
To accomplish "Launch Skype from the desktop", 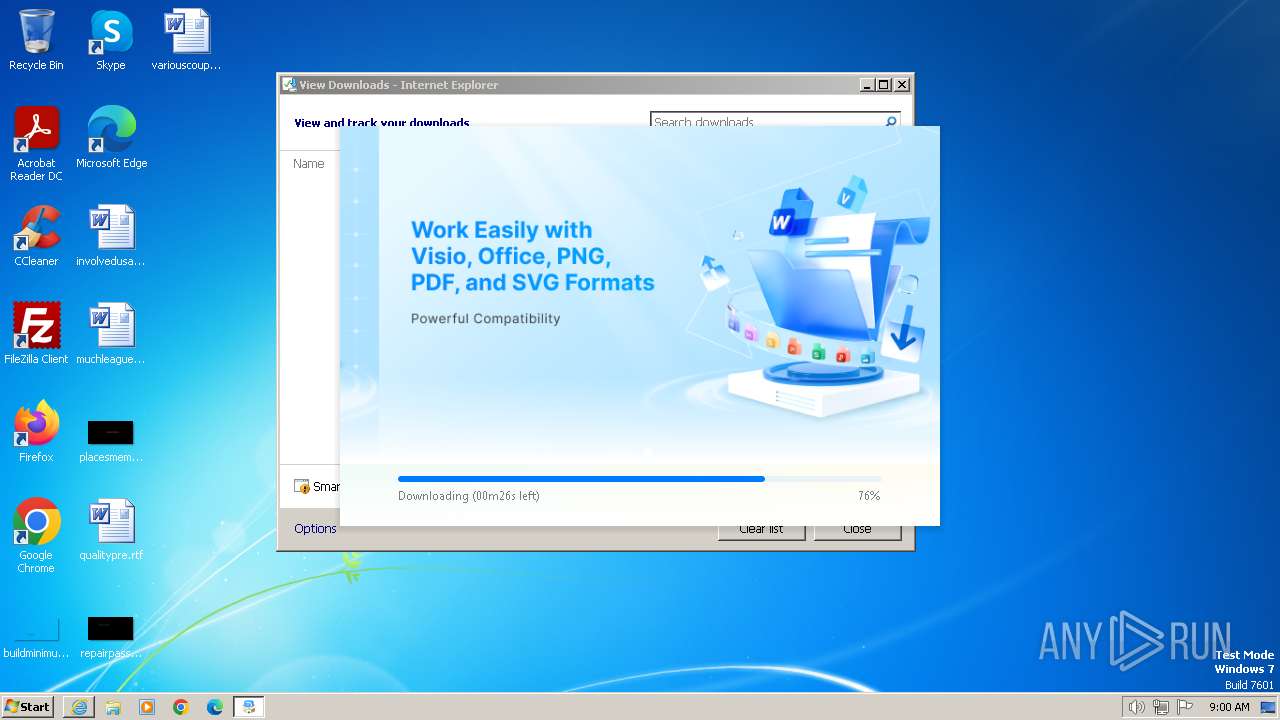I will (x=110, y=40).
